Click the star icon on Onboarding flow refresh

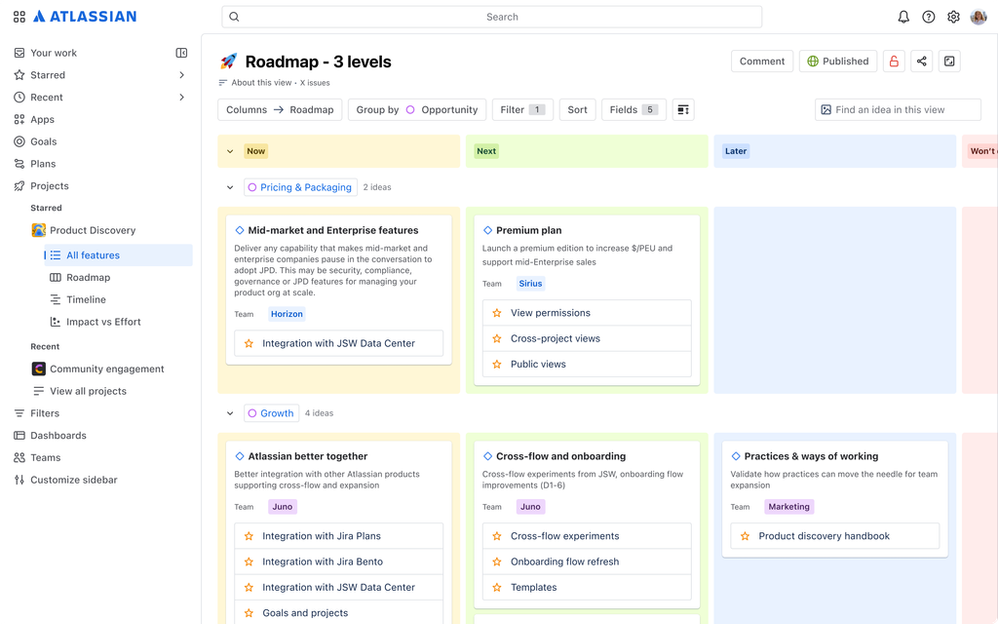(x=496, y=562)
